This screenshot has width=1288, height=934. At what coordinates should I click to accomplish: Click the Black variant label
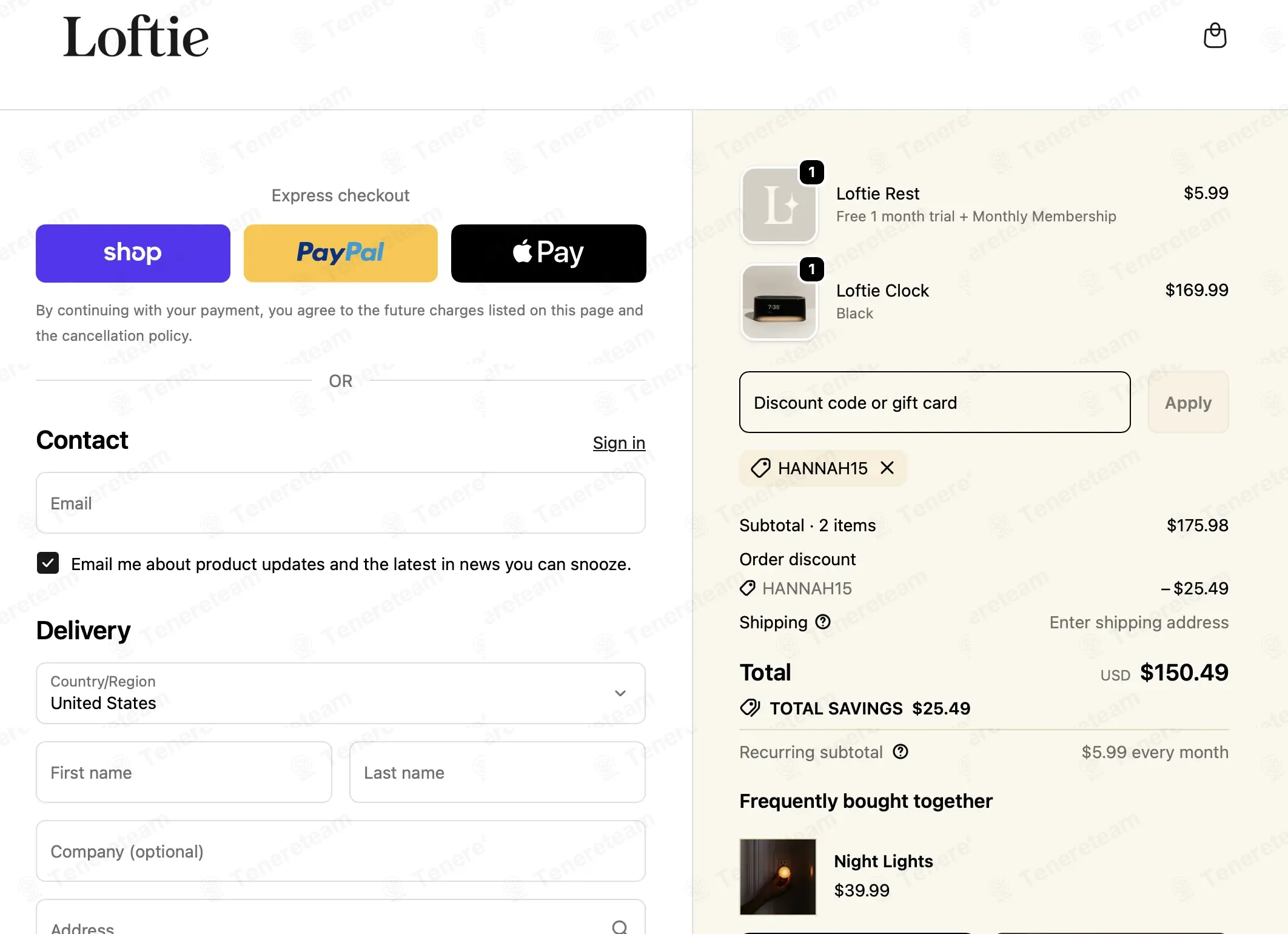854,314
